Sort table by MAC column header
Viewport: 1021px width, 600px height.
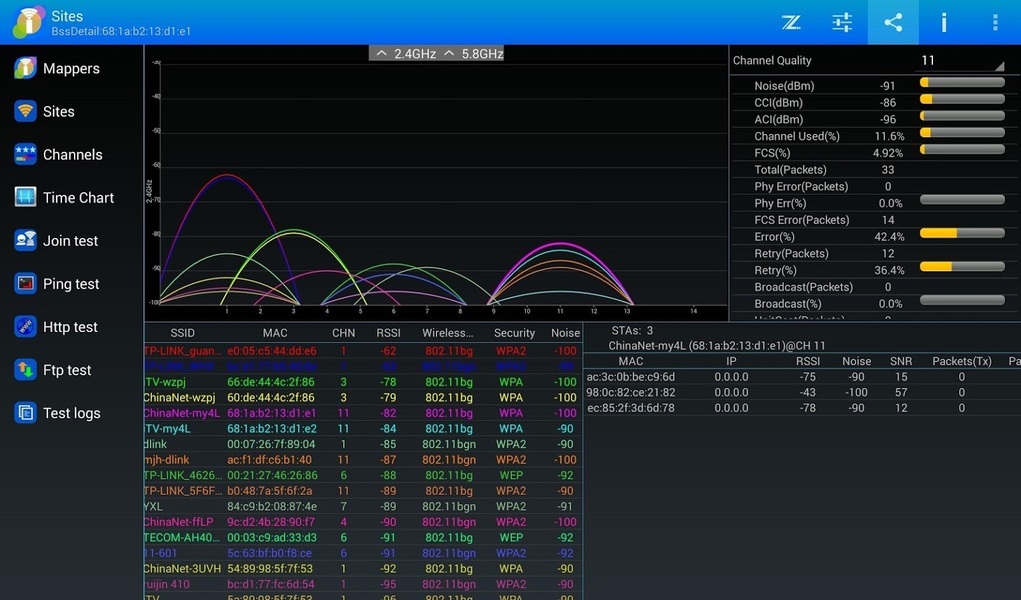[275, 333]
